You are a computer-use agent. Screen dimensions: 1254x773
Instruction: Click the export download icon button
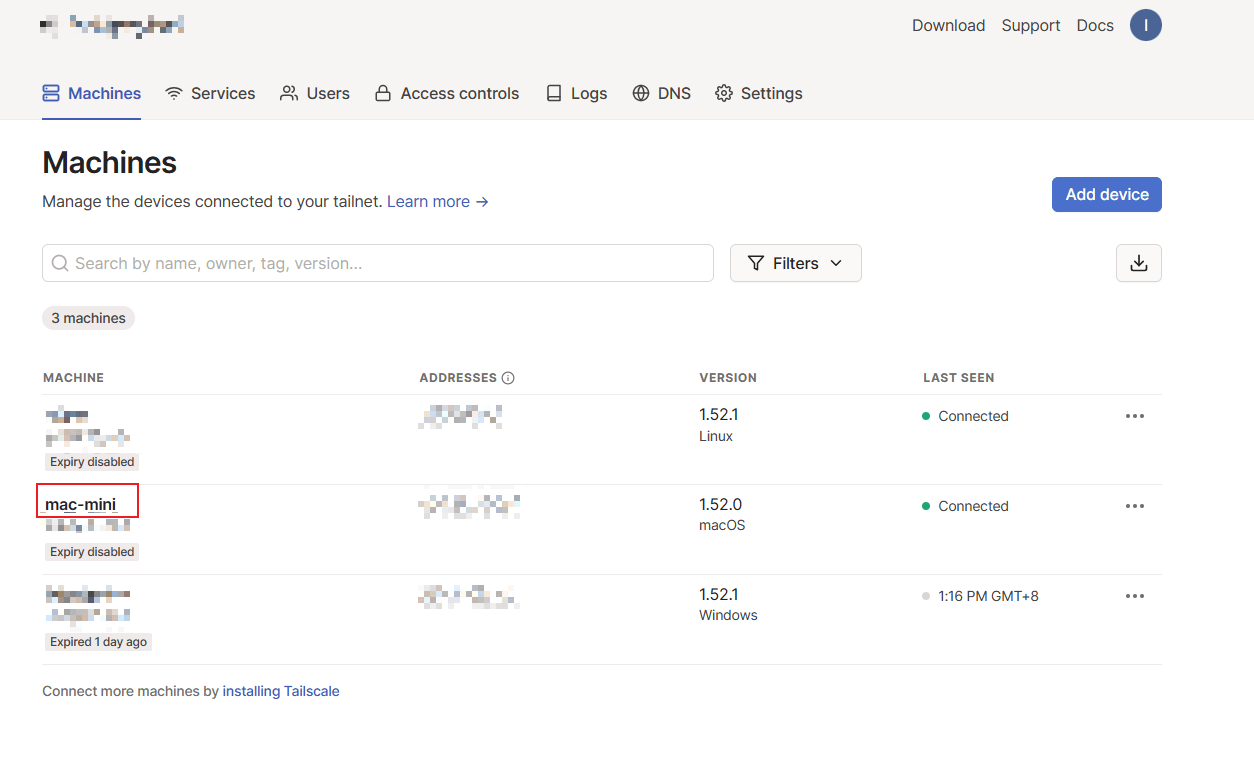pos(1139,263)
